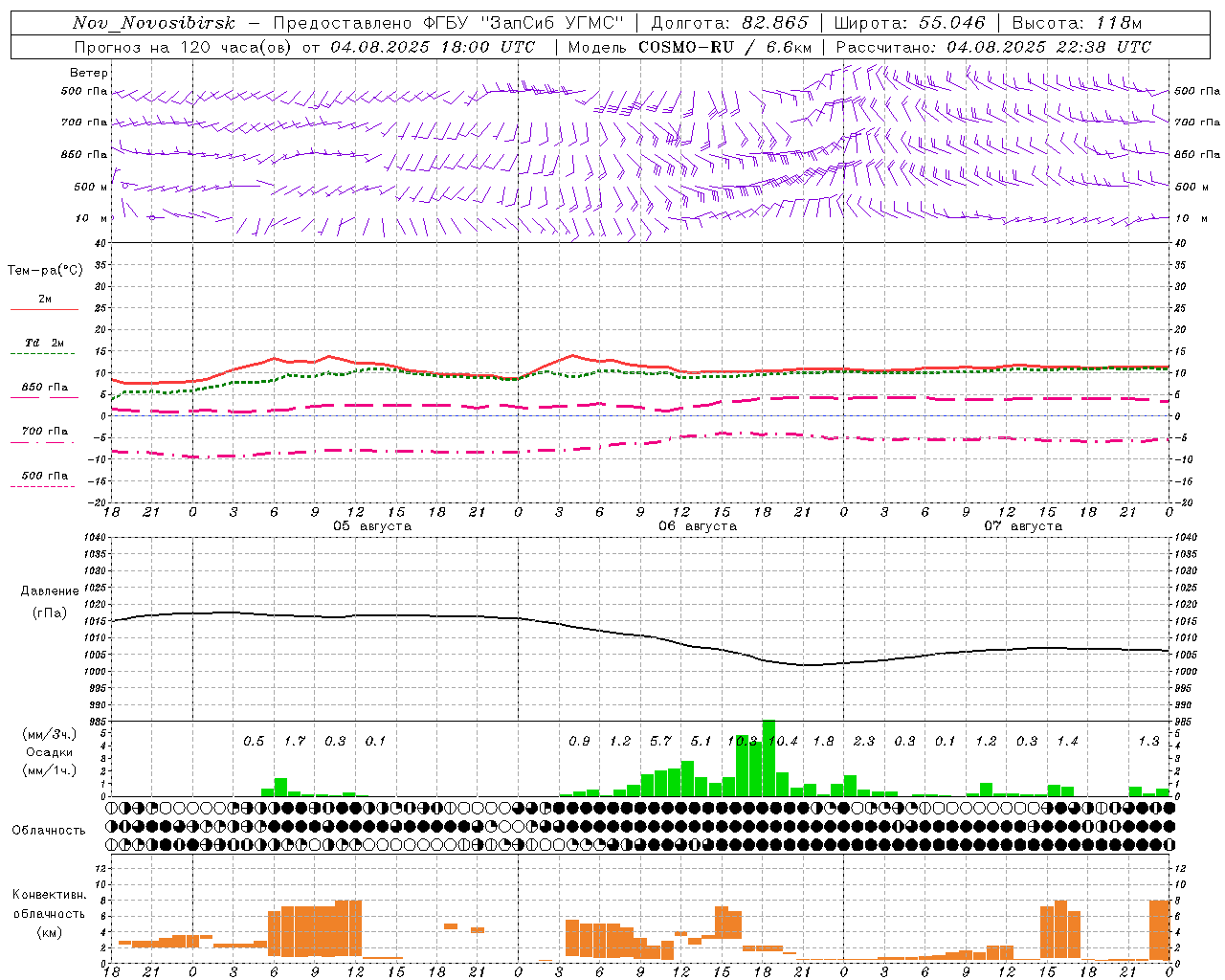This screenshot has height=980, width=1225.
Task: Click the Конвективн. convective cloud label
Action: click(49, 895)
